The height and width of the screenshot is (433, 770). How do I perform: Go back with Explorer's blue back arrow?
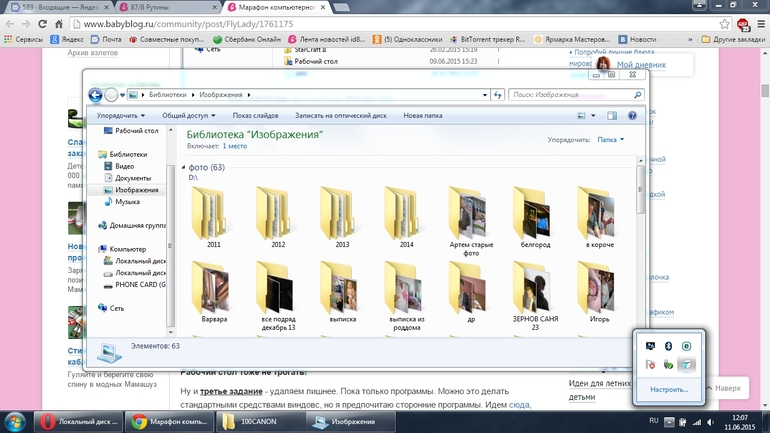[x=95, y=95]
